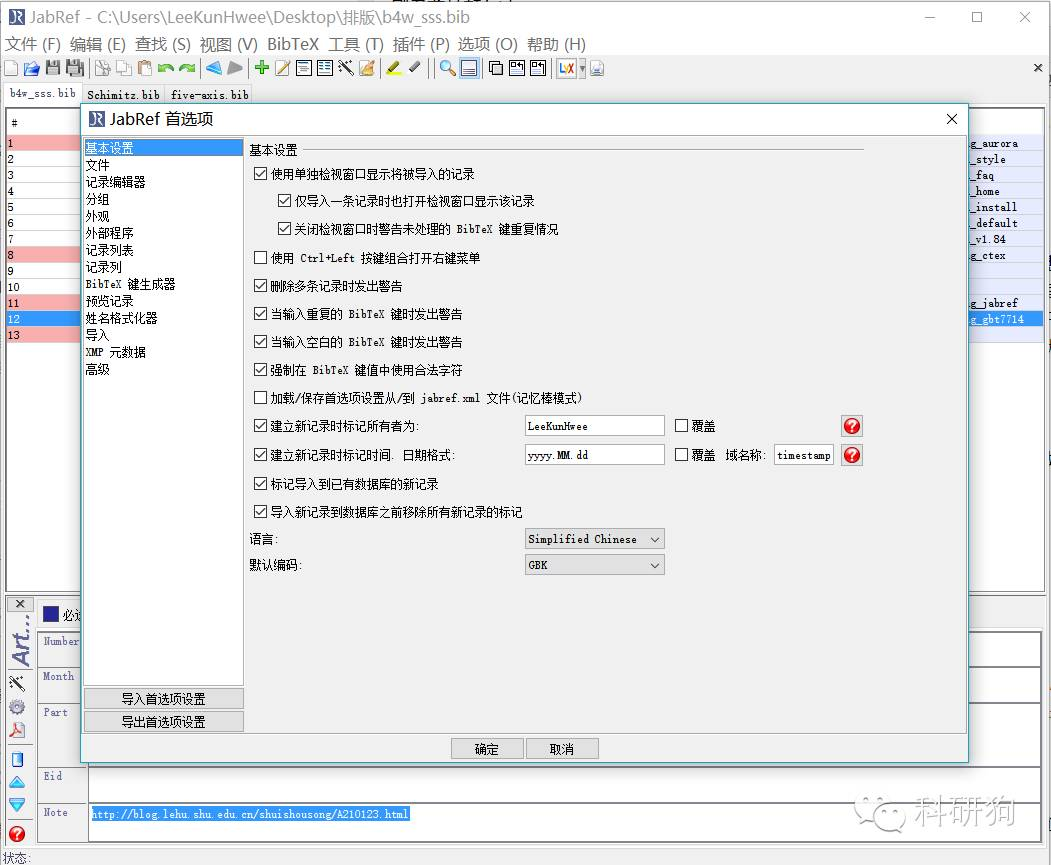The height and width of the screenshot is (865, 1051).
Task: Select 姓名格式化器 in preferences list
Action: pyautogui.click(x=121, y=318)
